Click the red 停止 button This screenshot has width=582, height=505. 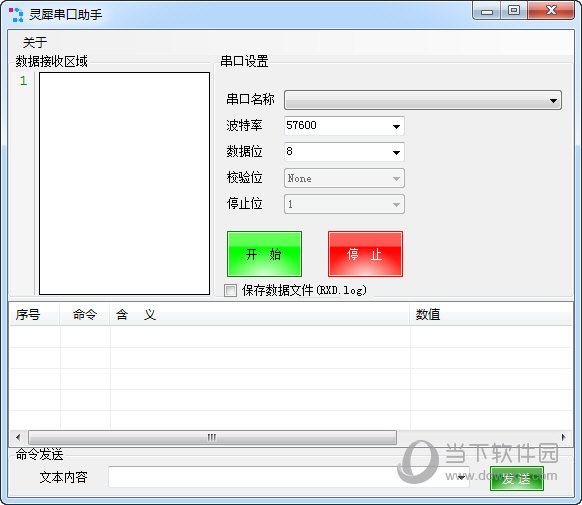(365, 254)
